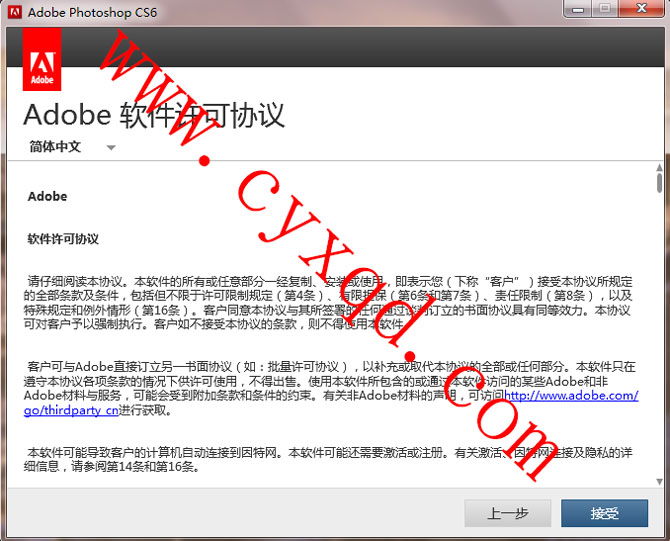Screen dimensions: 670x541
Task: Click the 接受 accept button
Action: click(x=604, y=513)
